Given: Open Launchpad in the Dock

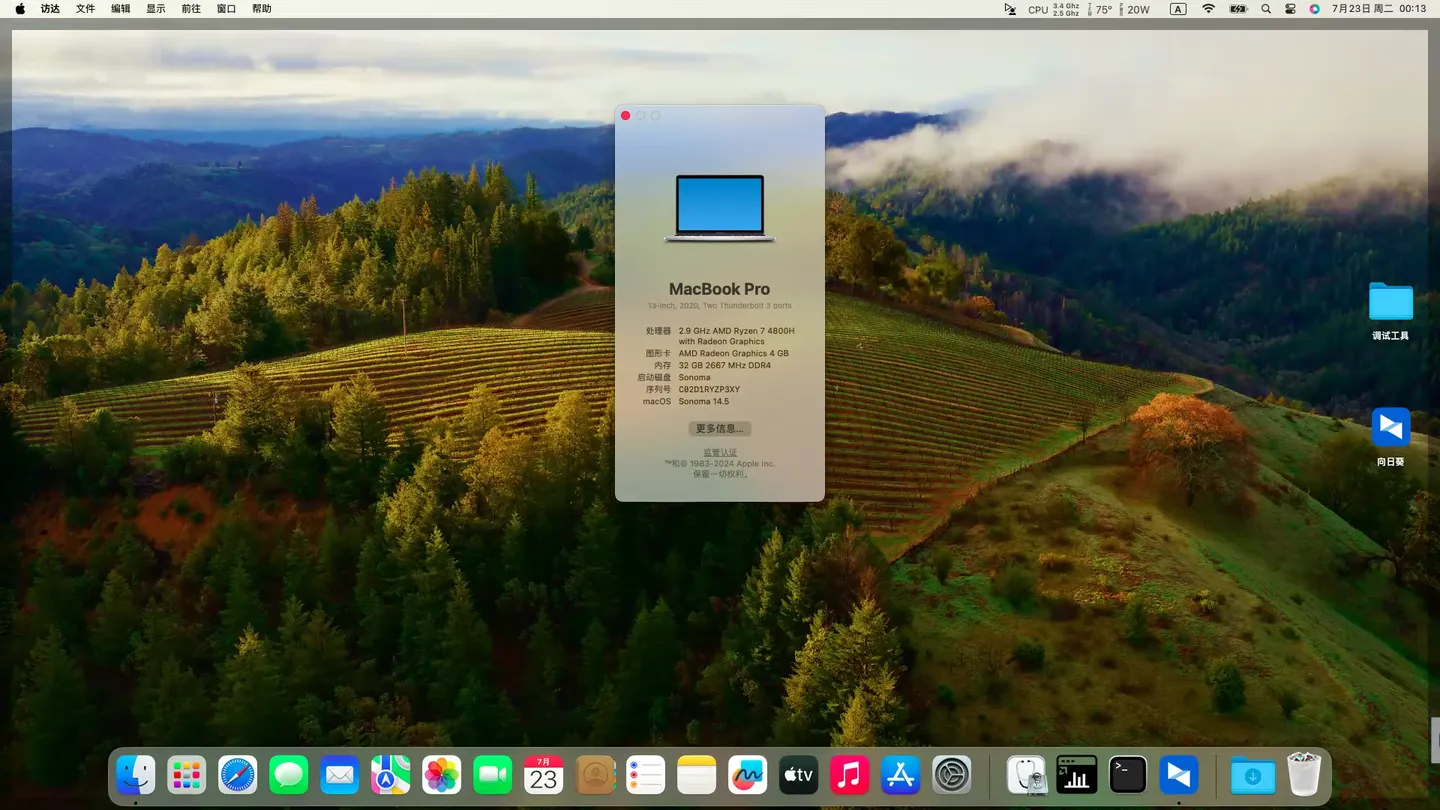Looking at the screenshot, I should pos(187,775).
